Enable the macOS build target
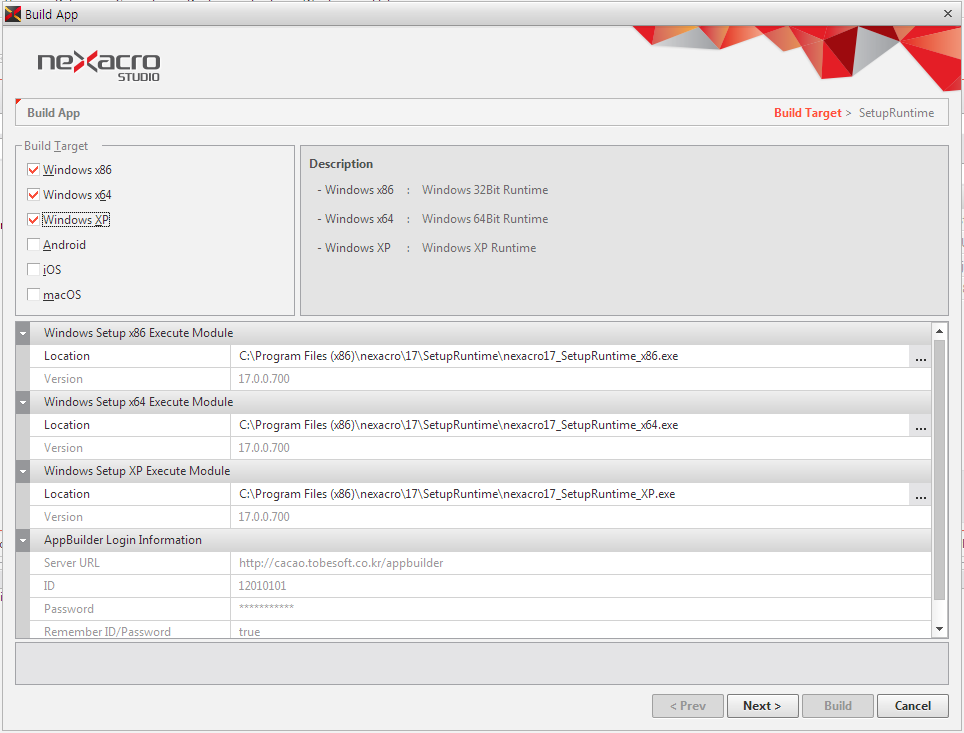This screenshot has height=733, width=964. [34, 295]
